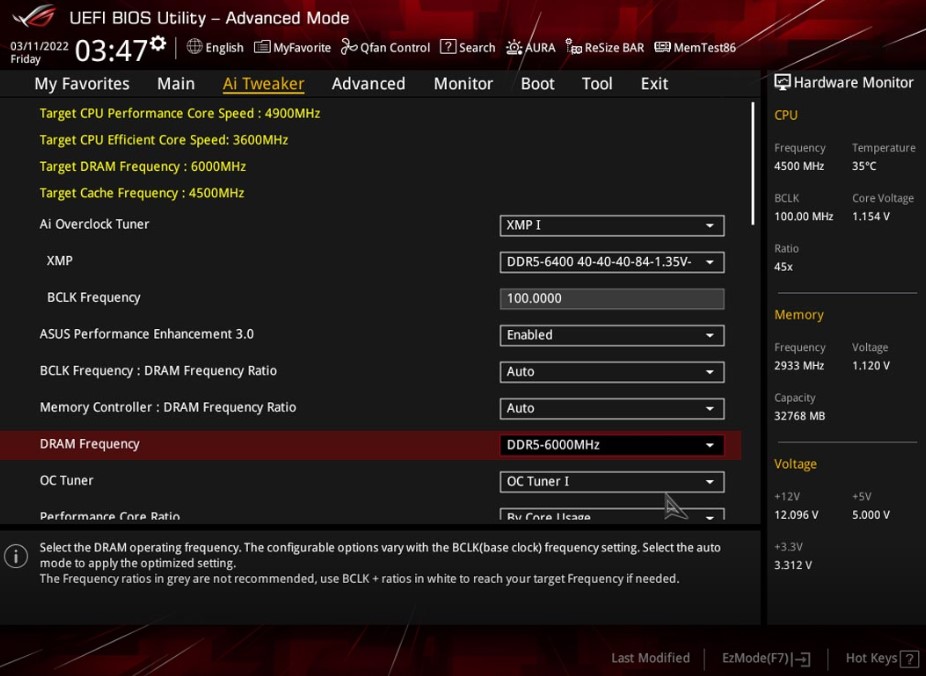
Task: Click the +12V reading 12.096 V
Action: tap(796, 515)
